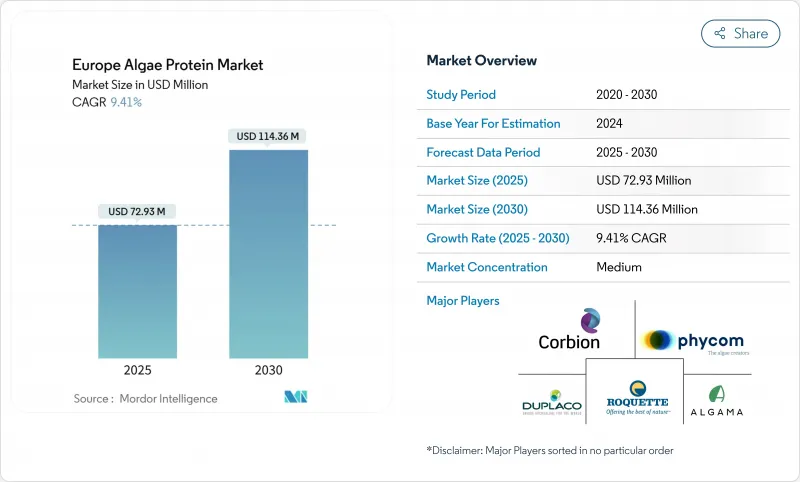Click the Major Players disclaimer text
Image resolution: width=800 pixels, height=482 pixels.
click(549, 450)
